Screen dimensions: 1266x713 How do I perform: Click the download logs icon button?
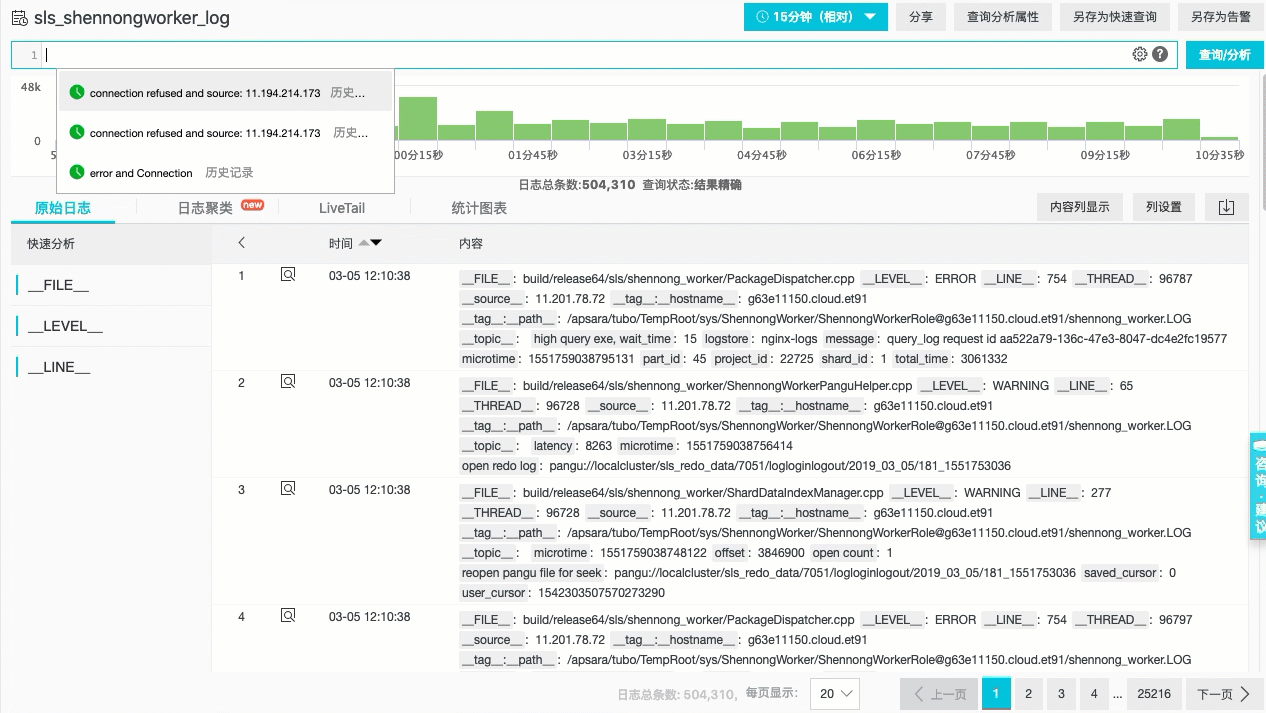click(1226, 207)
